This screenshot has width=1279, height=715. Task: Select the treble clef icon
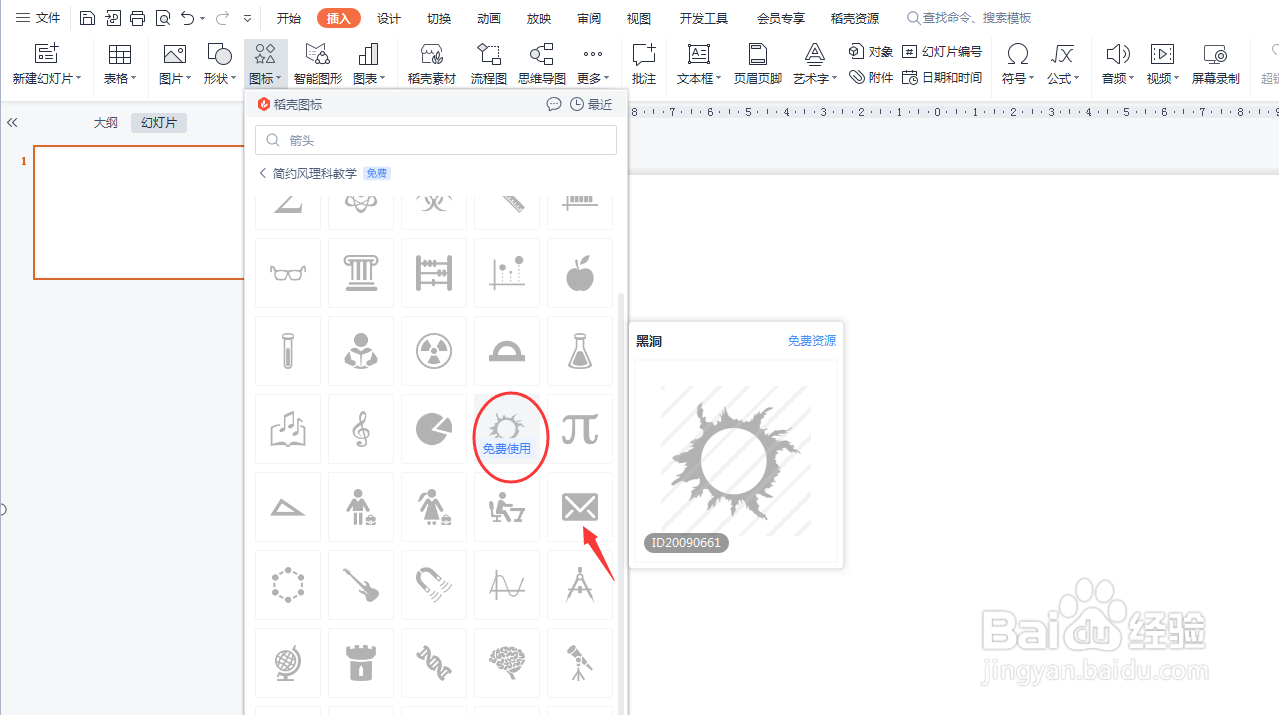(x=361, y=430)
